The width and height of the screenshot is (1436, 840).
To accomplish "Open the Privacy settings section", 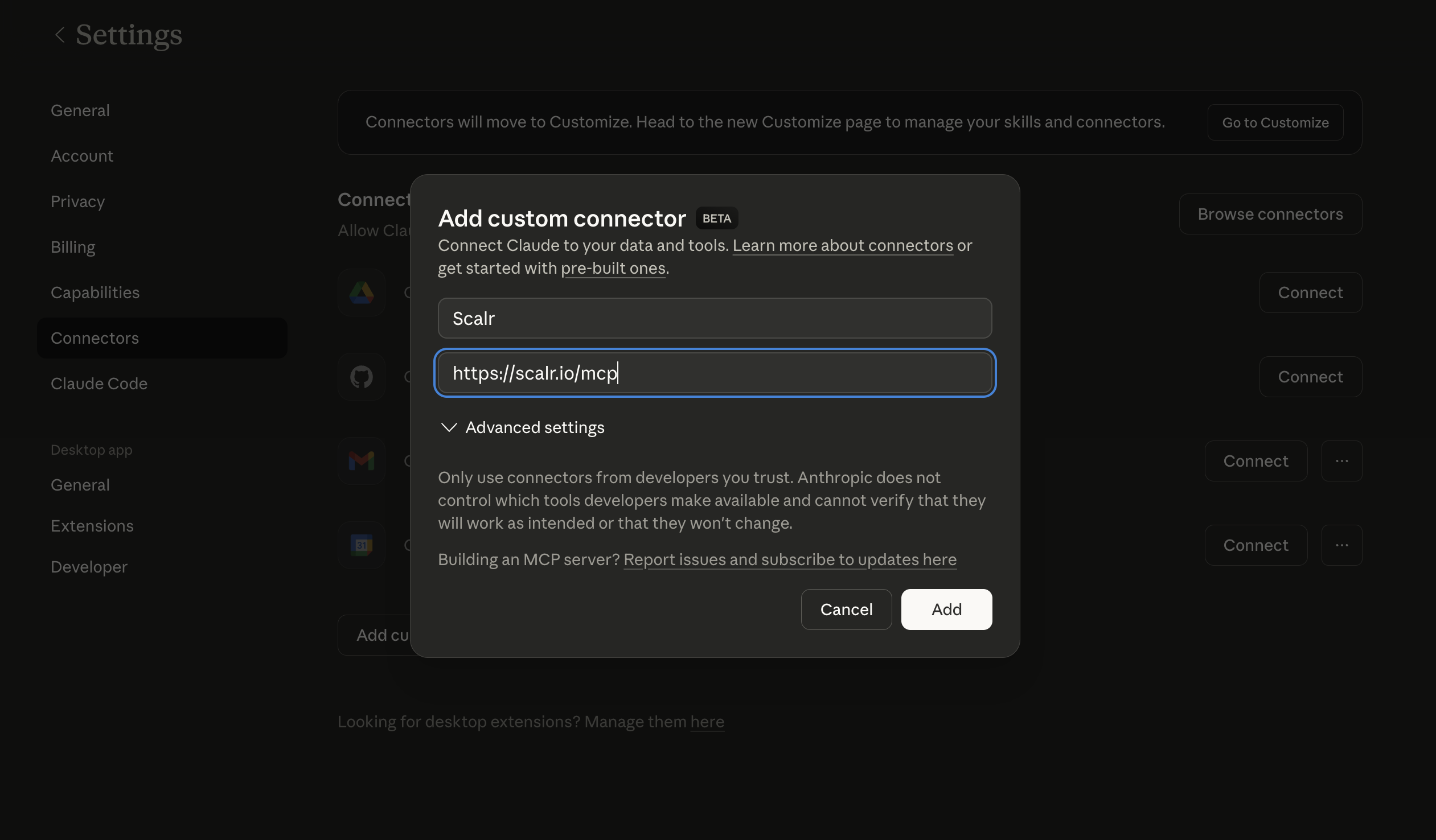I will [x=77, y=201].
